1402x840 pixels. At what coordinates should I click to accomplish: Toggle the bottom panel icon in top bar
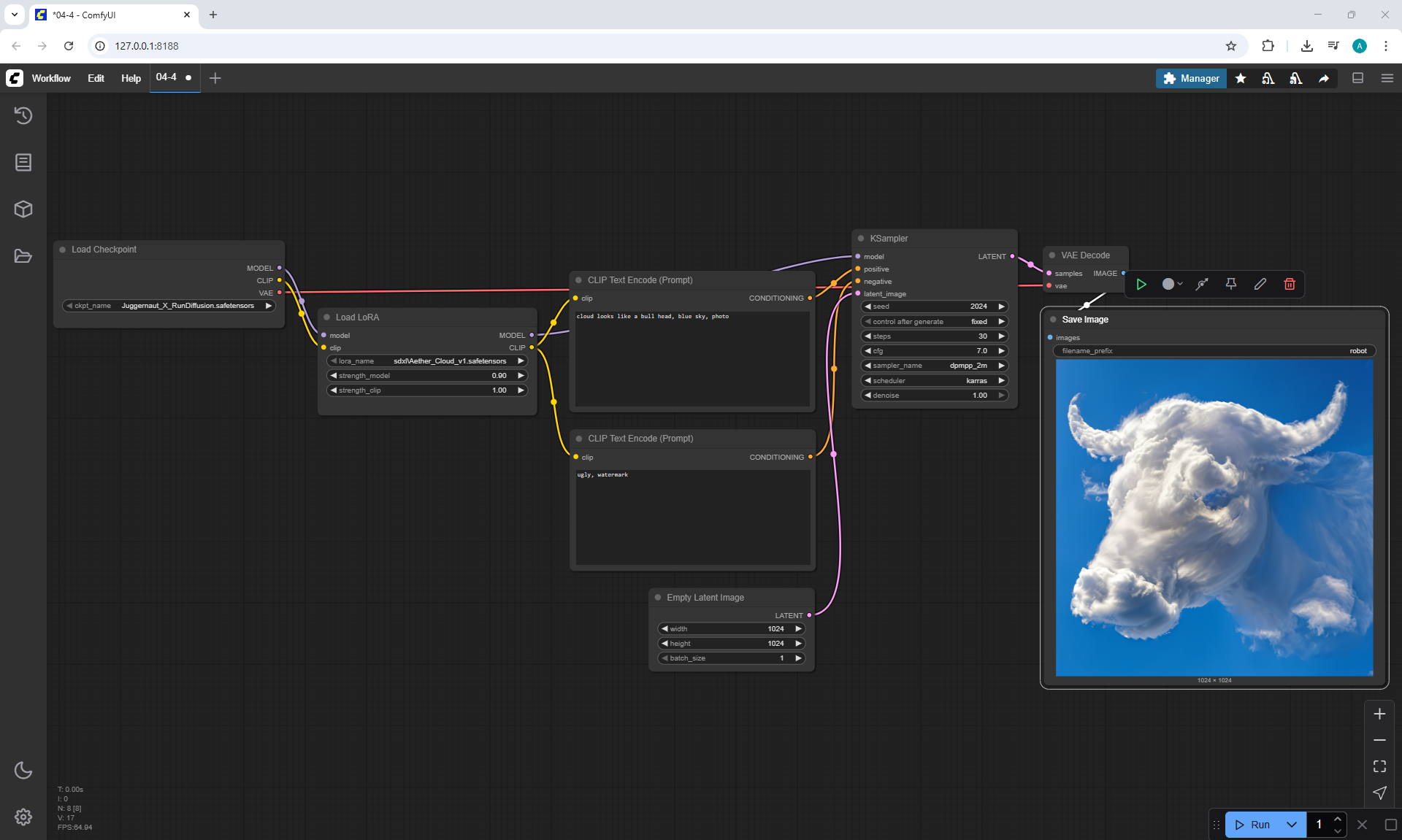(x=1358, y=78)
